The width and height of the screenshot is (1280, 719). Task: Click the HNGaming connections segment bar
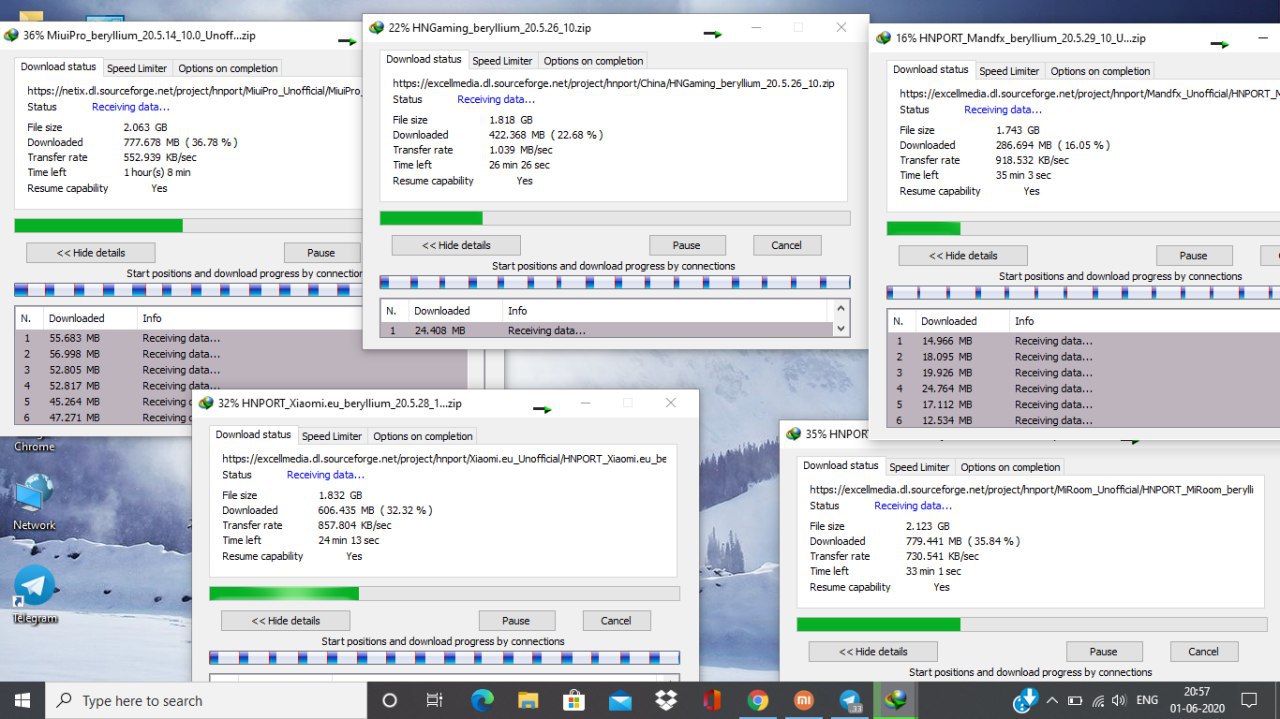[615, 283]
